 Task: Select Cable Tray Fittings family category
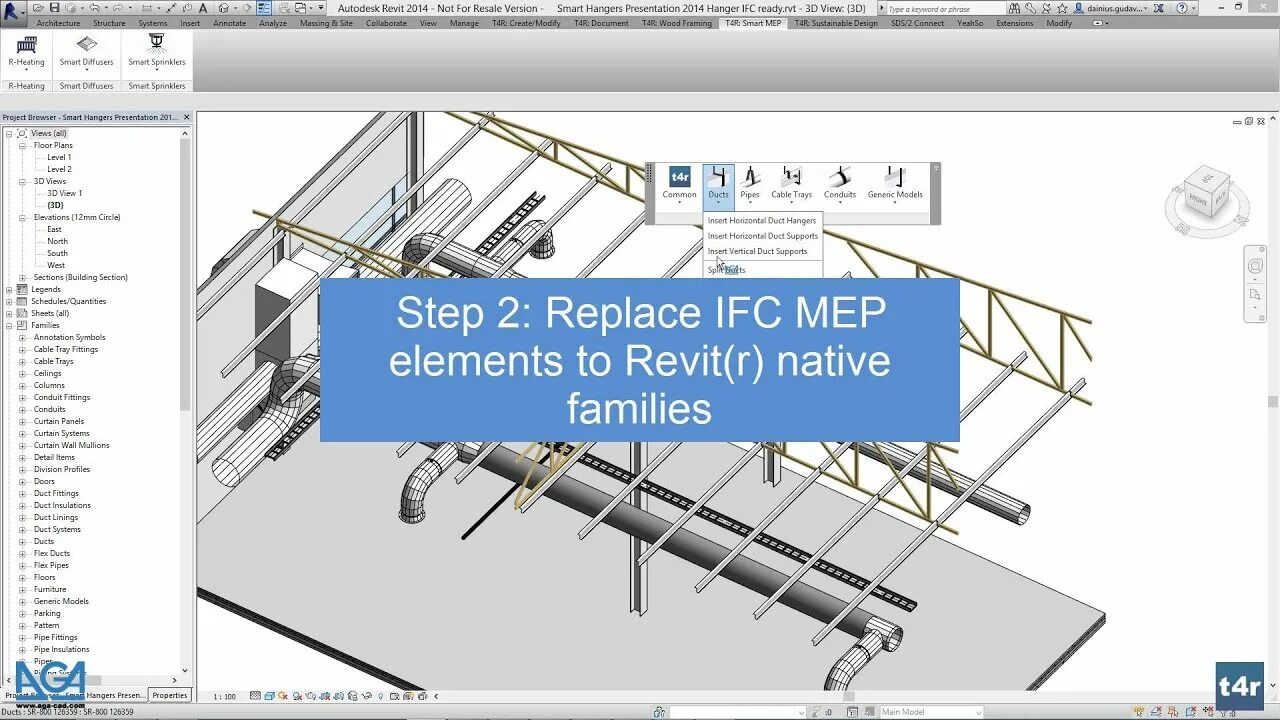tap(66, 349)
